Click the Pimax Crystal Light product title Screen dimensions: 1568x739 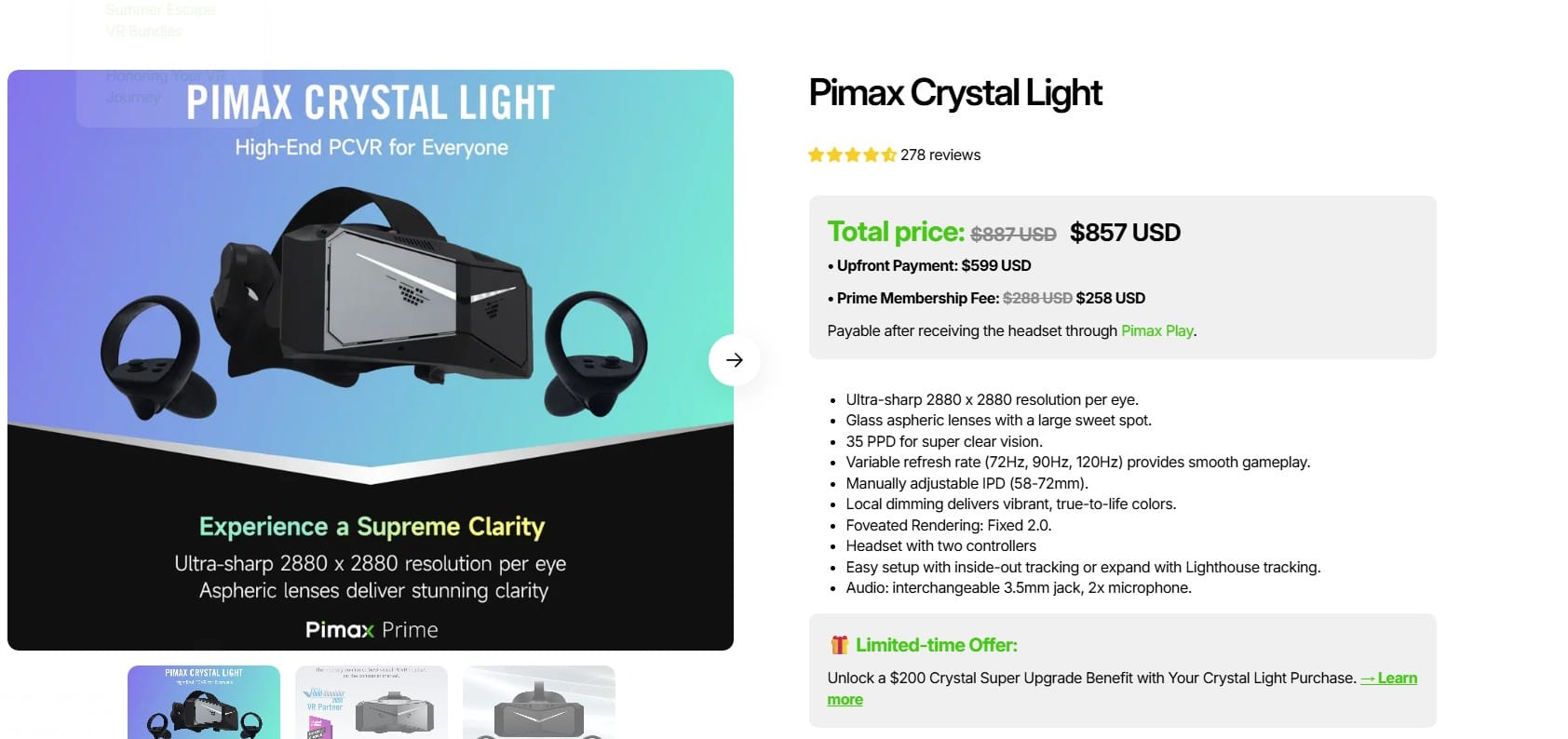tap(955, 93)
